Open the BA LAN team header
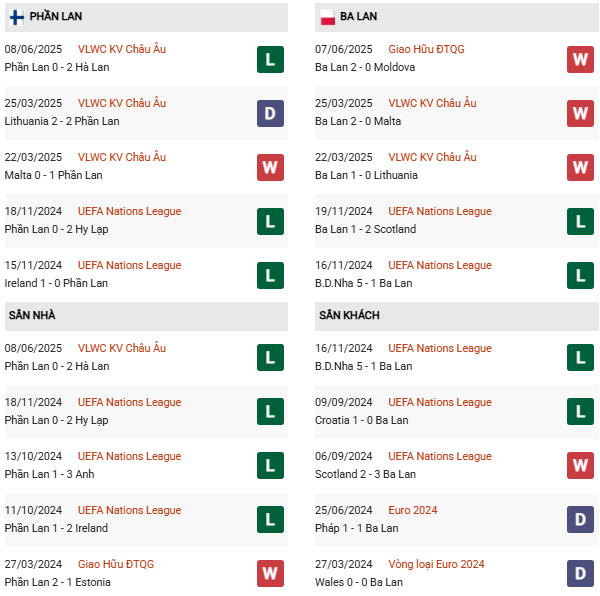Image resolution: width=600 pixels, height=596 pixels. [358, 17]
